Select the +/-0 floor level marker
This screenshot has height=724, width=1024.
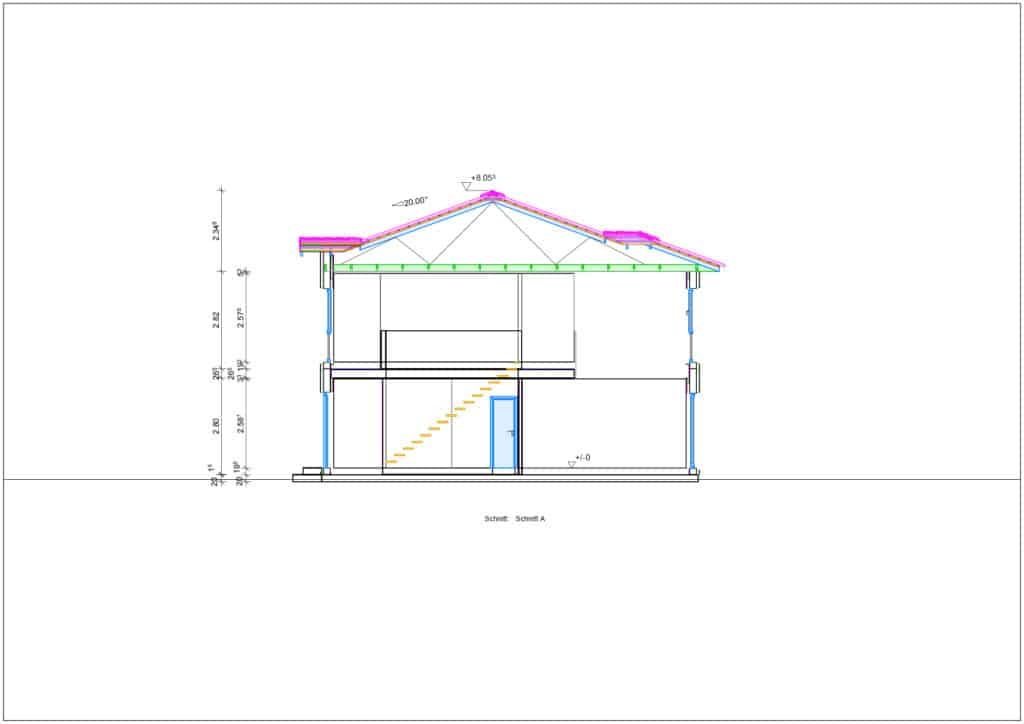(x=582, y=458)
